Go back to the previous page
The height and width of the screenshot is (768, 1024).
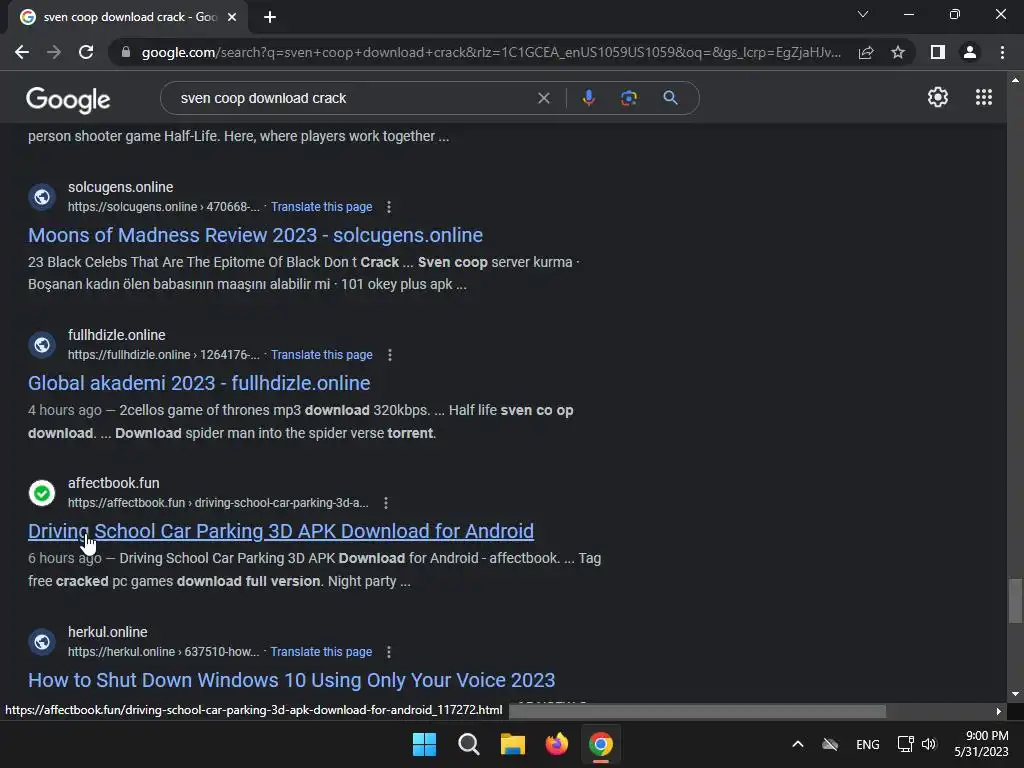point(22,52)
